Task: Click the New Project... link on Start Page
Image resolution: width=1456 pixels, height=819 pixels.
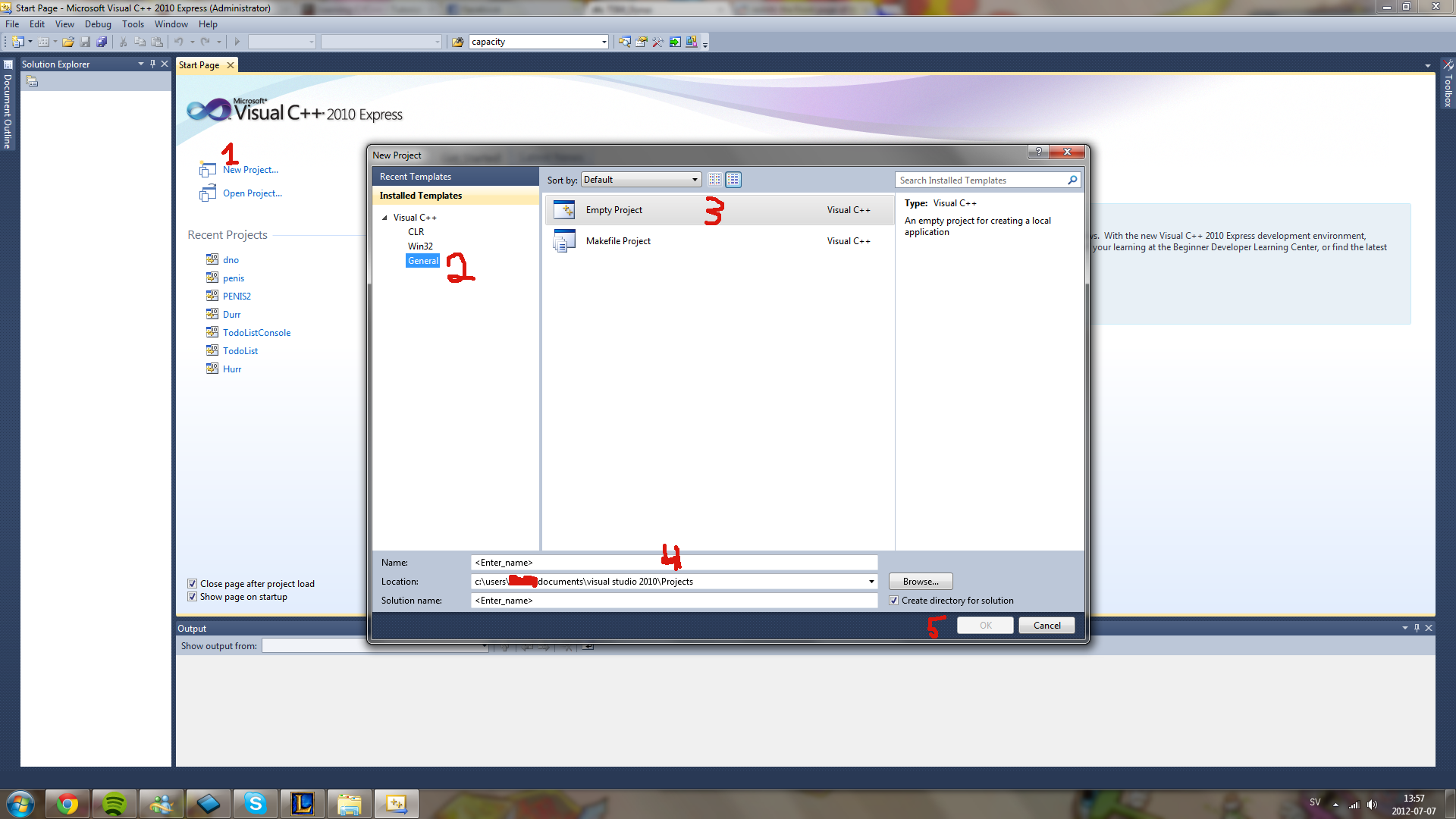Action: click(250, 170)
